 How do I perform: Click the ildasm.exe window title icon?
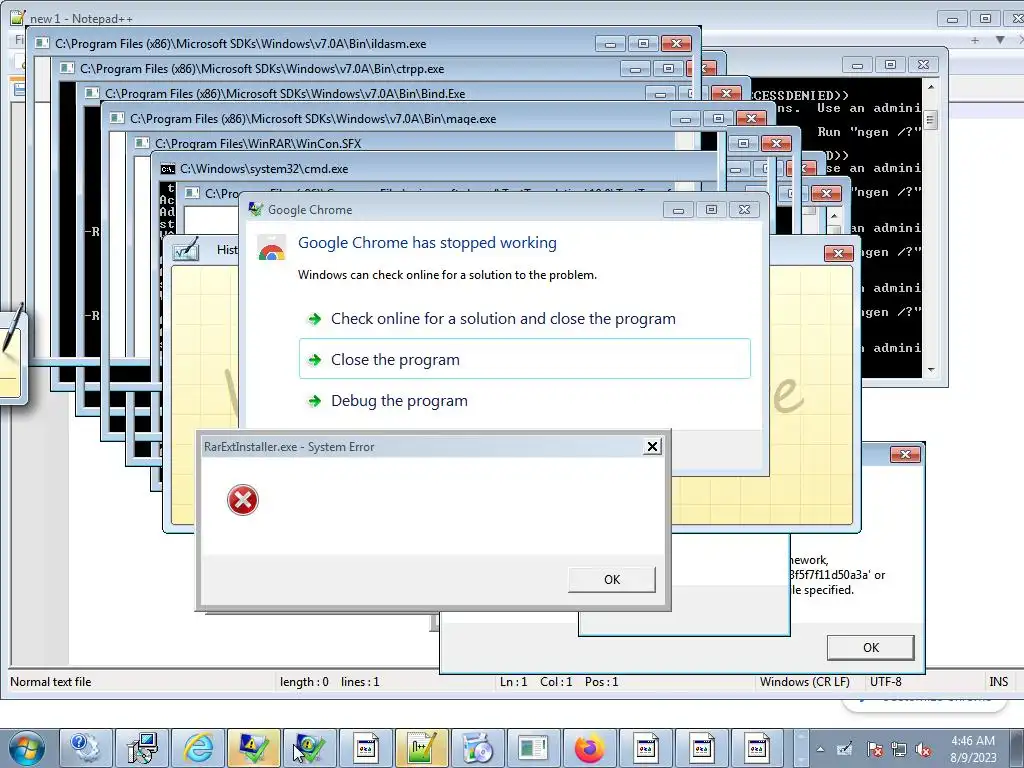pos(42,44)
